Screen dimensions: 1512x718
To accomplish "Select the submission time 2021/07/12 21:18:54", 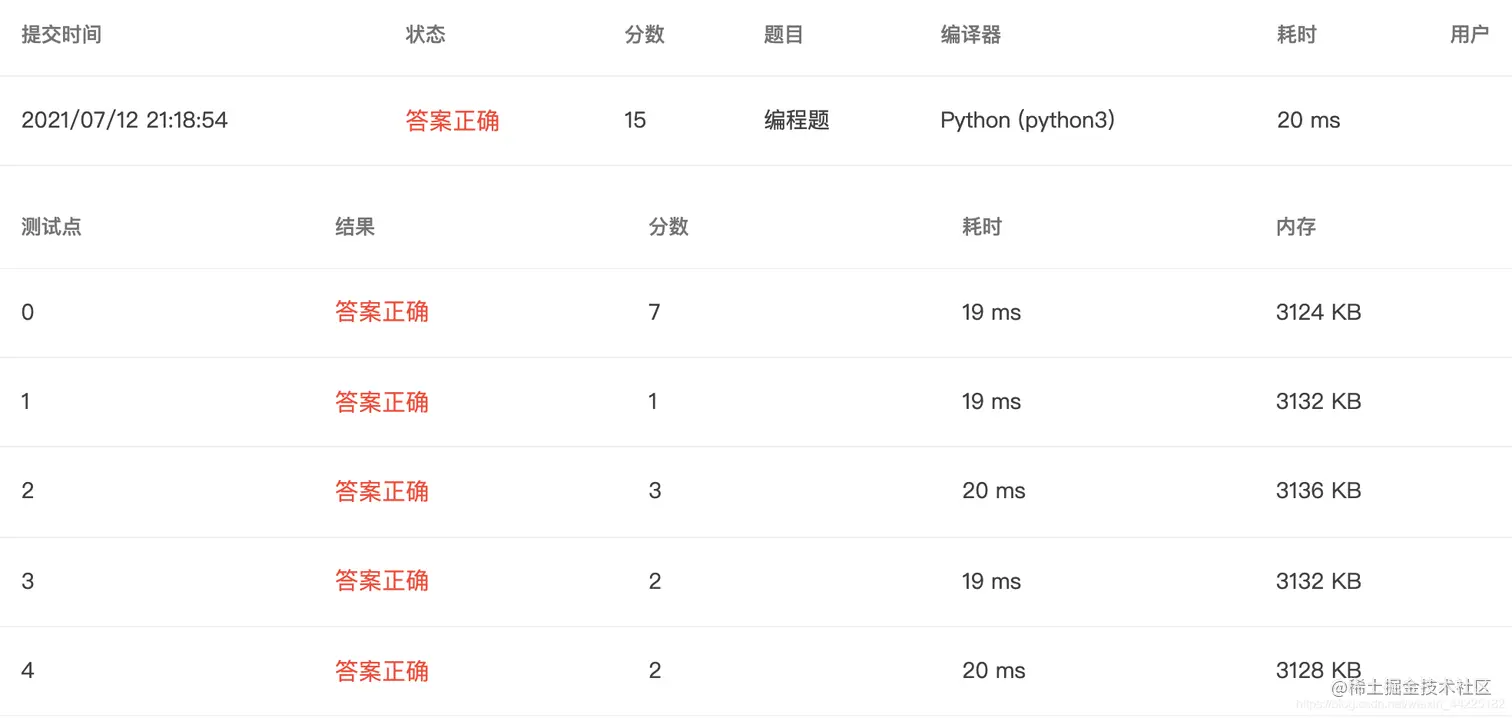I will tap(124, 120).
